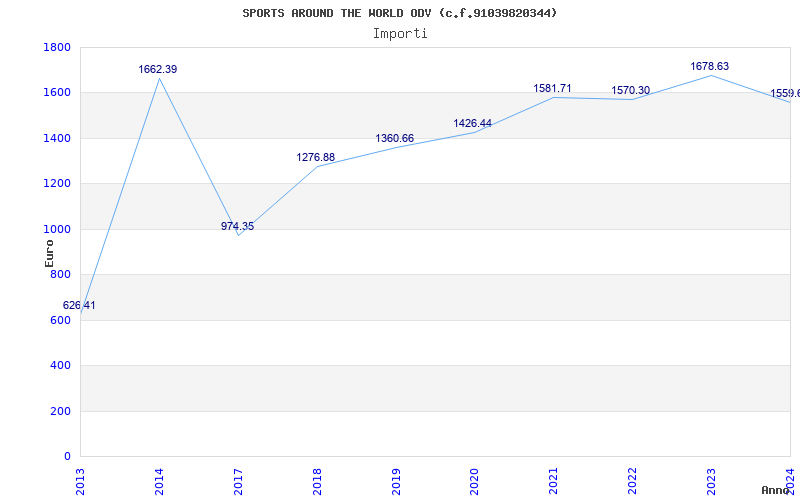
Task: Click the 400 y-axis tick label
Action: pyautogui.click(x=60, y=366)
